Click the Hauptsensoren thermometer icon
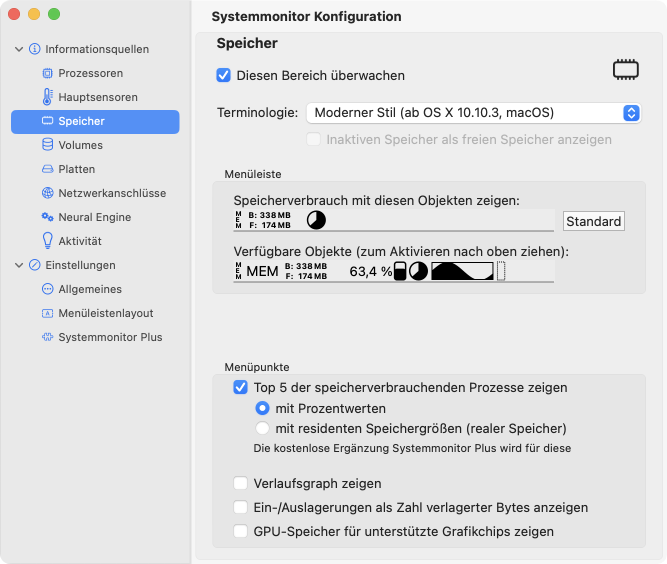The height and width of the screenshot is (564, 667). pos(48,97)
